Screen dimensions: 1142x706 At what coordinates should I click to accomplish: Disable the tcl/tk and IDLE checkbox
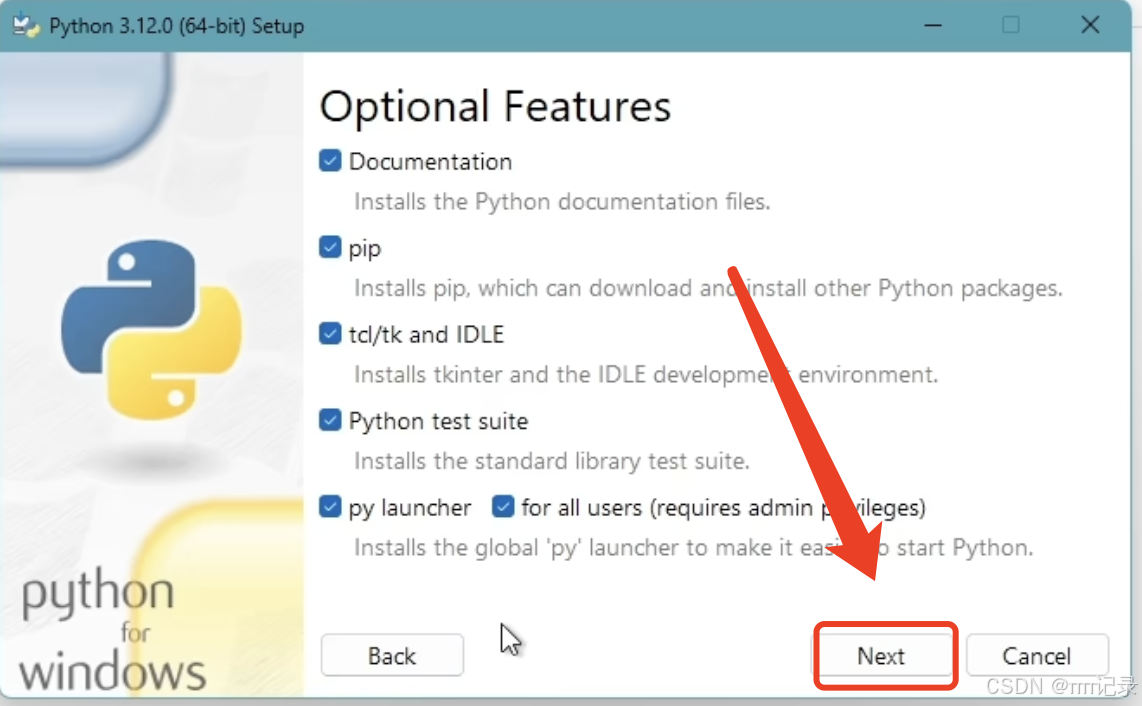coord(330,334)
